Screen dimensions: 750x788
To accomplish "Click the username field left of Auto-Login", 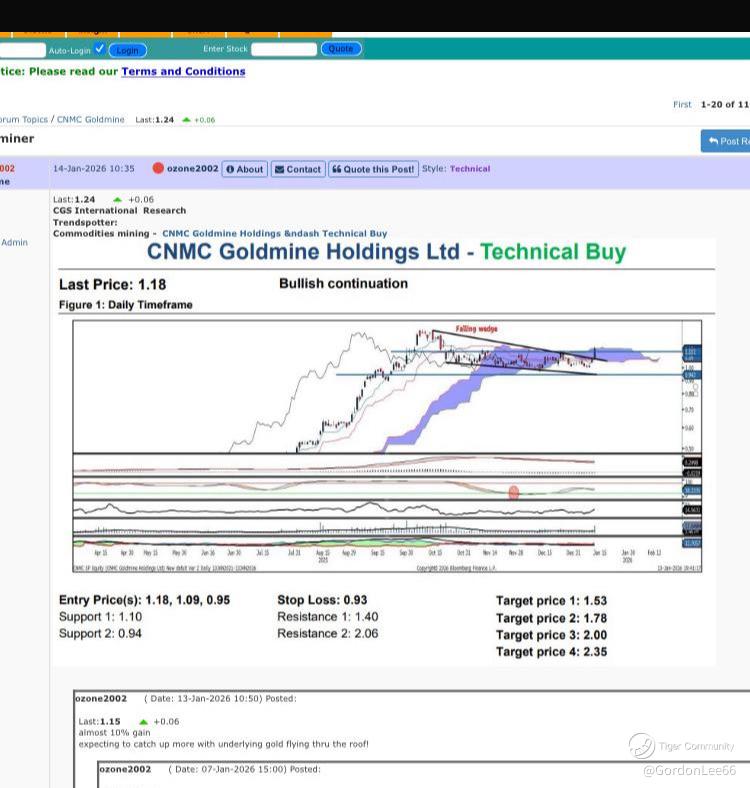I will pos(22,50).
